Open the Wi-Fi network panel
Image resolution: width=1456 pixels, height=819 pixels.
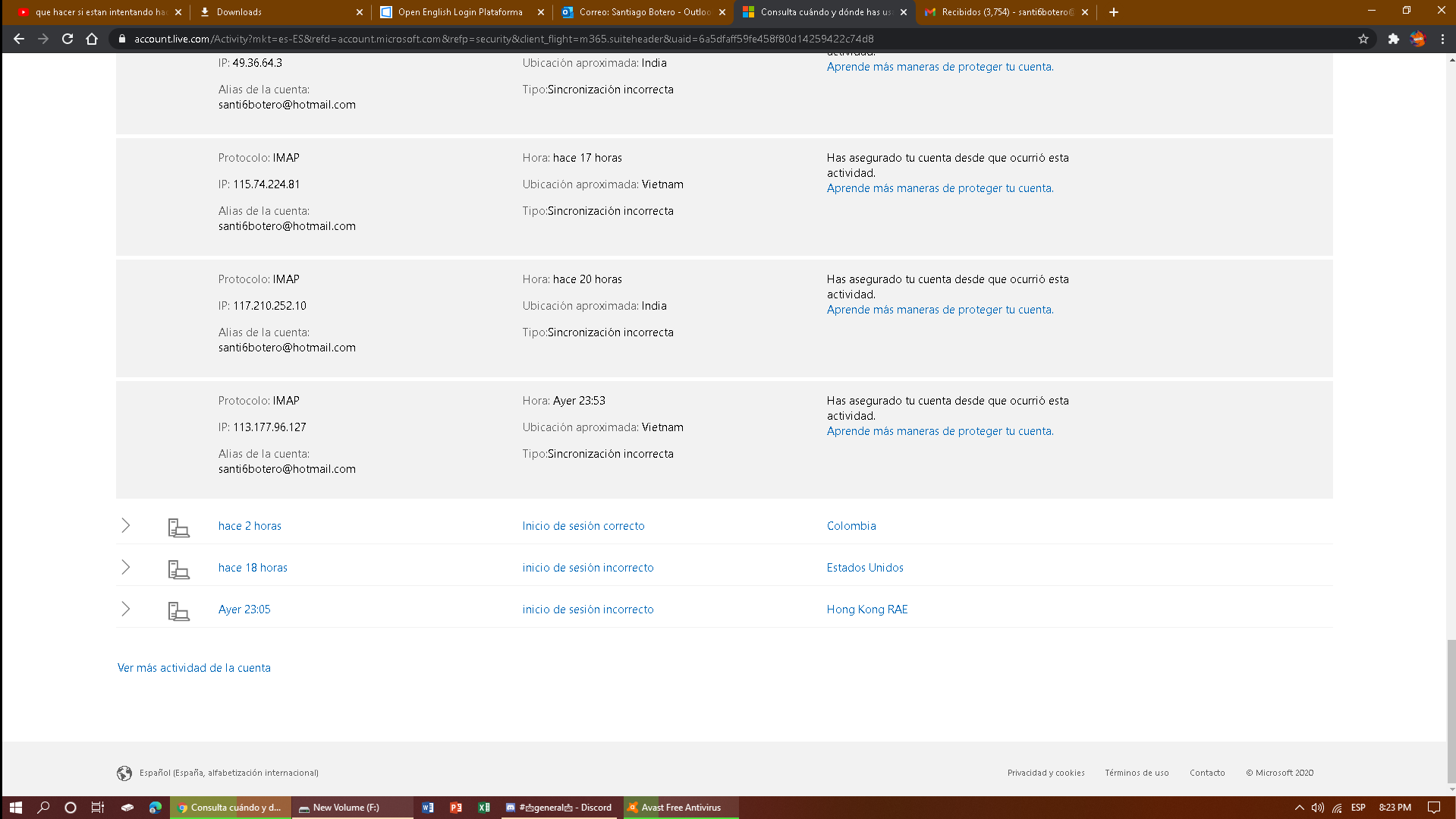tap(1337, 808)
